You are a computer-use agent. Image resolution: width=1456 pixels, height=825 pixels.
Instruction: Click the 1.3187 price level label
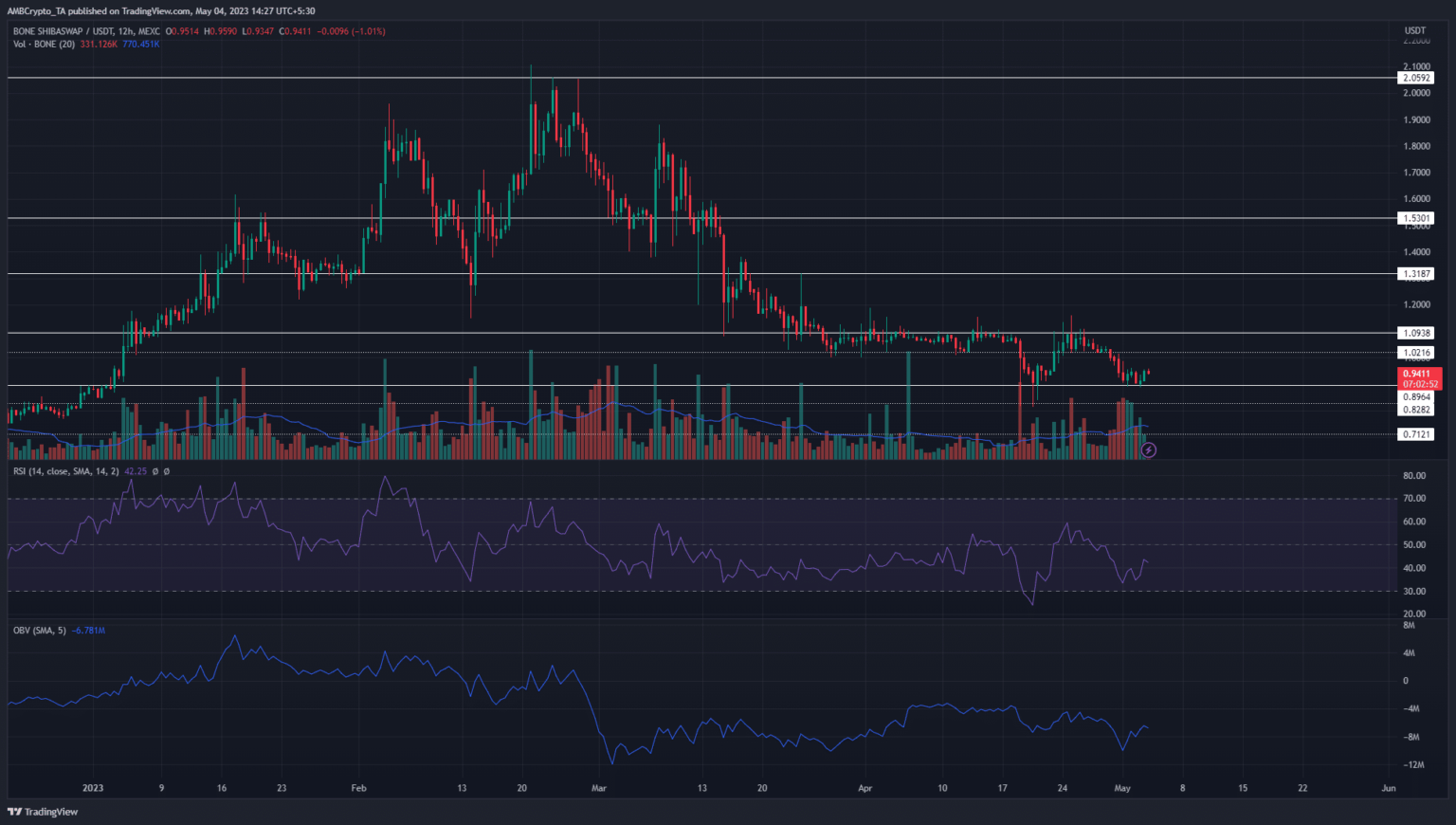[x=1416, y=274]
